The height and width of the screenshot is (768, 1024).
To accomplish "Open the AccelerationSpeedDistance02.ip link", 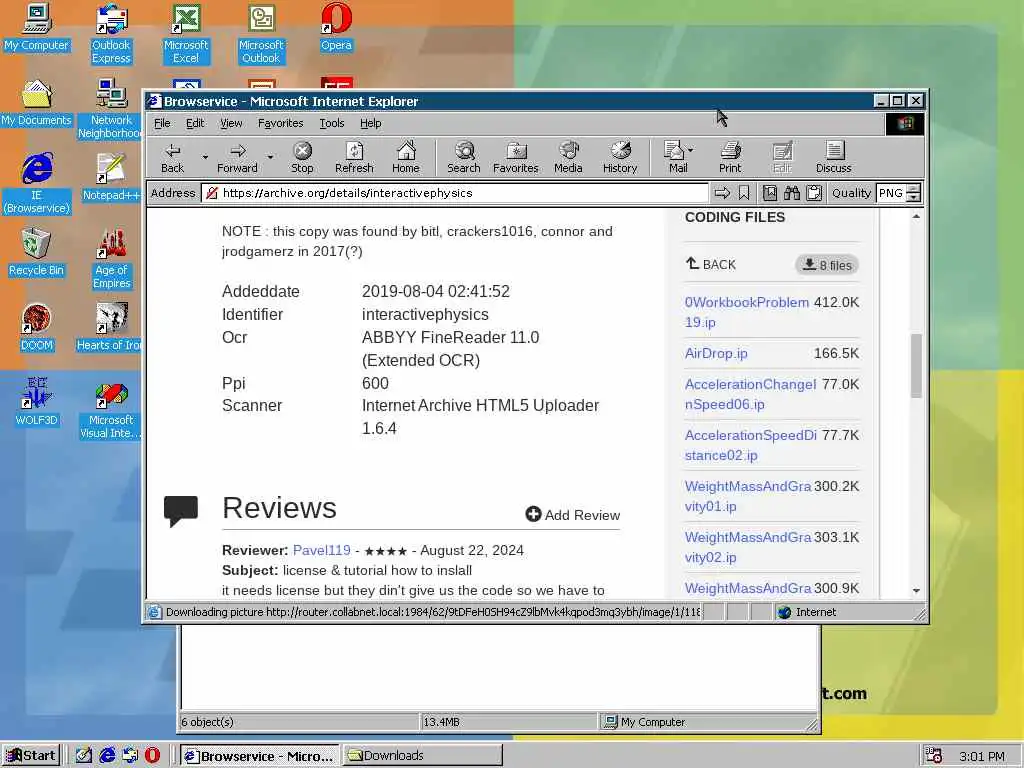I will [x=750, y=445].
